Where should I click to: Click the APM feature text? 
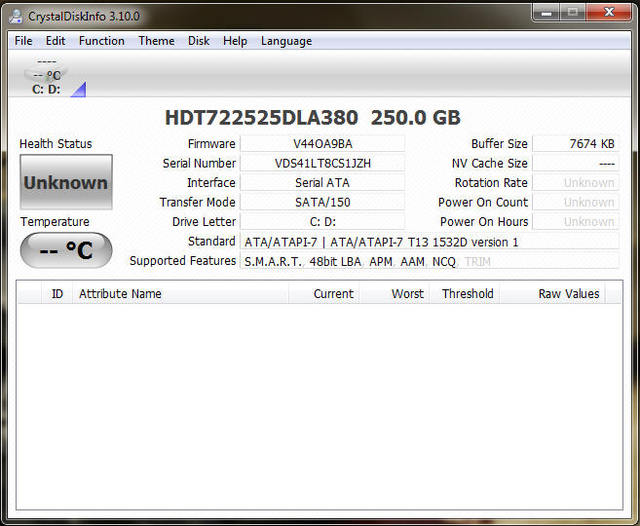point(381,262)
